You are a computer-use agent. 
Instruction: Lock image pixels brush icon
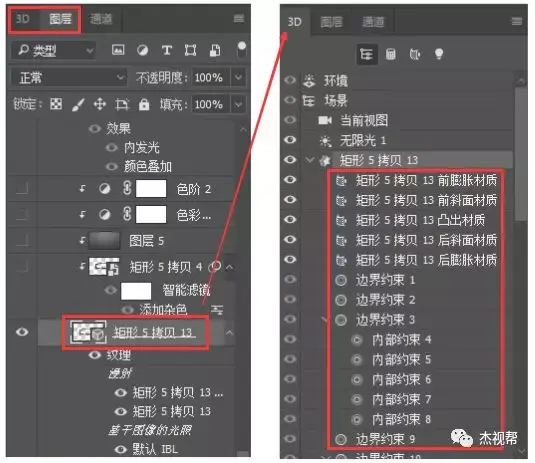coord(78,104)
